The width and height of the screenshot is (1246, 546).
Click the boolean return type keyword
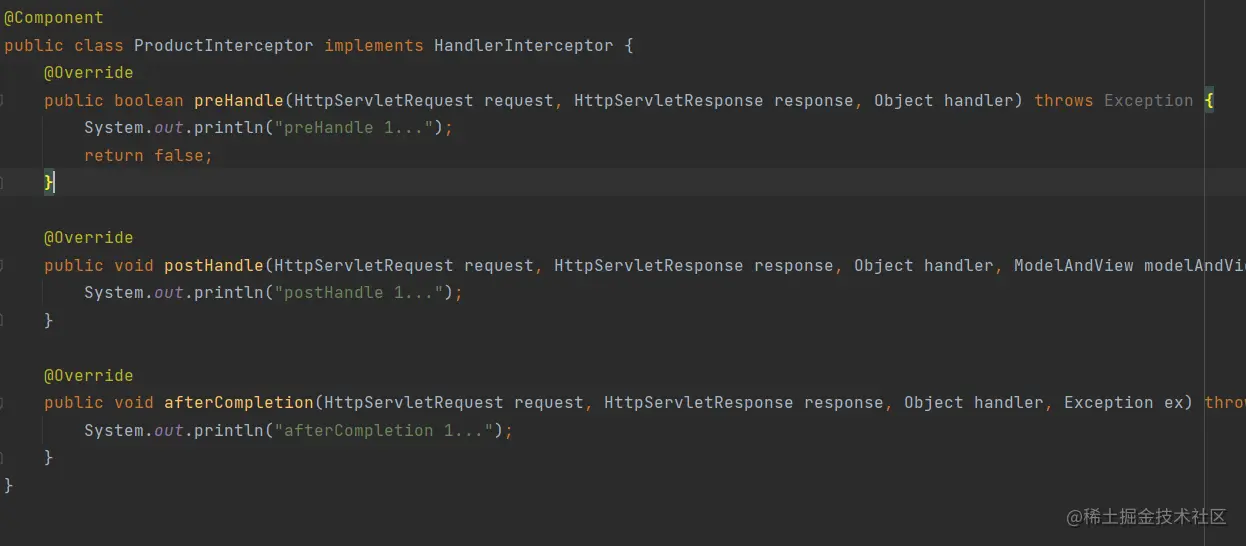(x=149, y=100)
